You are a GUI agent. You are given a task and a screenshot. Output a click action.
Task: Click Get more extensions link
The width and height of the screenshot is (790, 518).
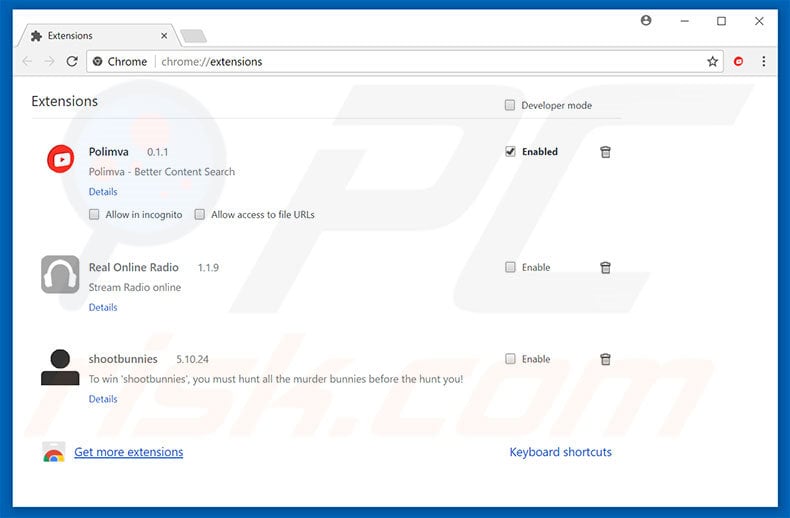pos(128,452)
